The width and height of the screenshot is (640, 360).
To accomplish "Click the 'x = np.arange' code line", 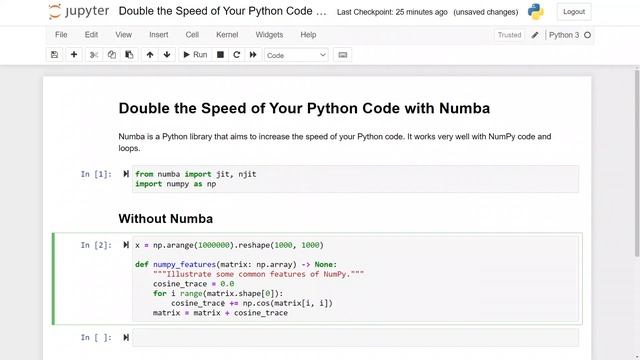I will point(229,245).
